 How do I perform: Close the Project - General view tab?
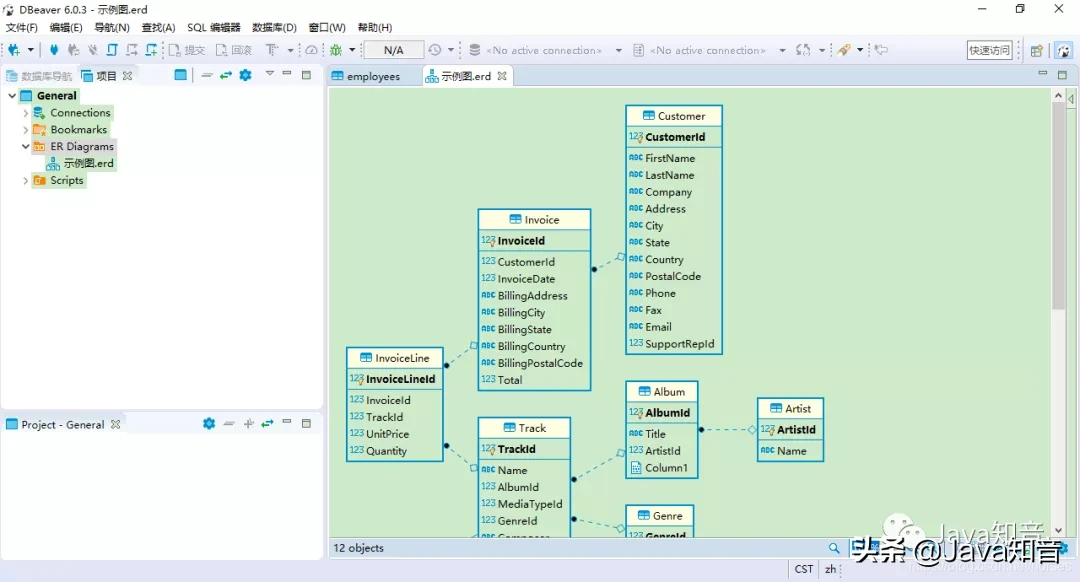click(x=116, y=424)
